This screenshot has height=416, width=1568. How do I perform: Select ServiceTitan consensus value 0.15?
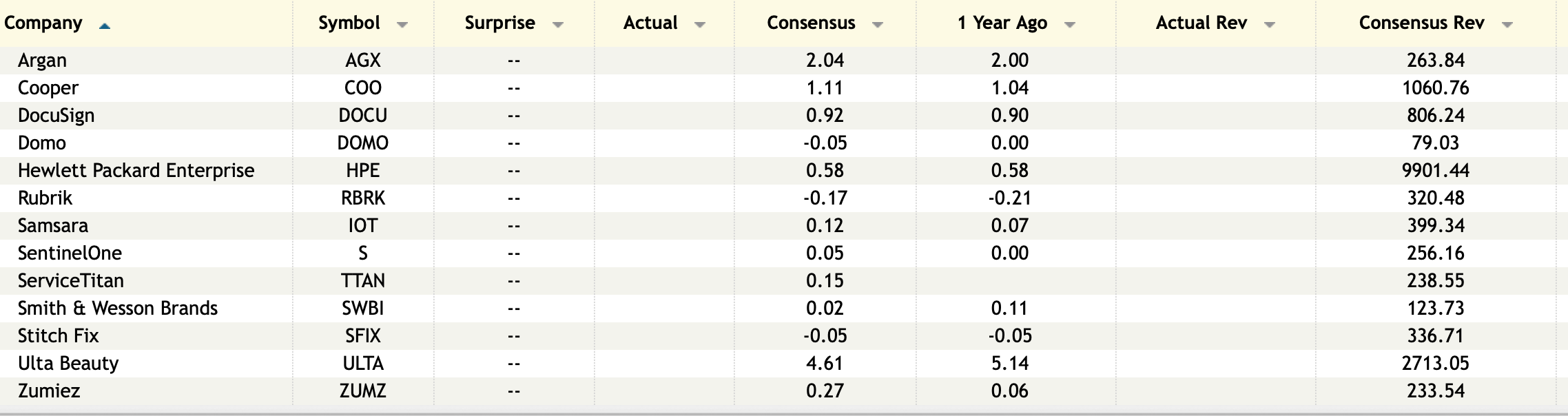(x=825, y=281)
